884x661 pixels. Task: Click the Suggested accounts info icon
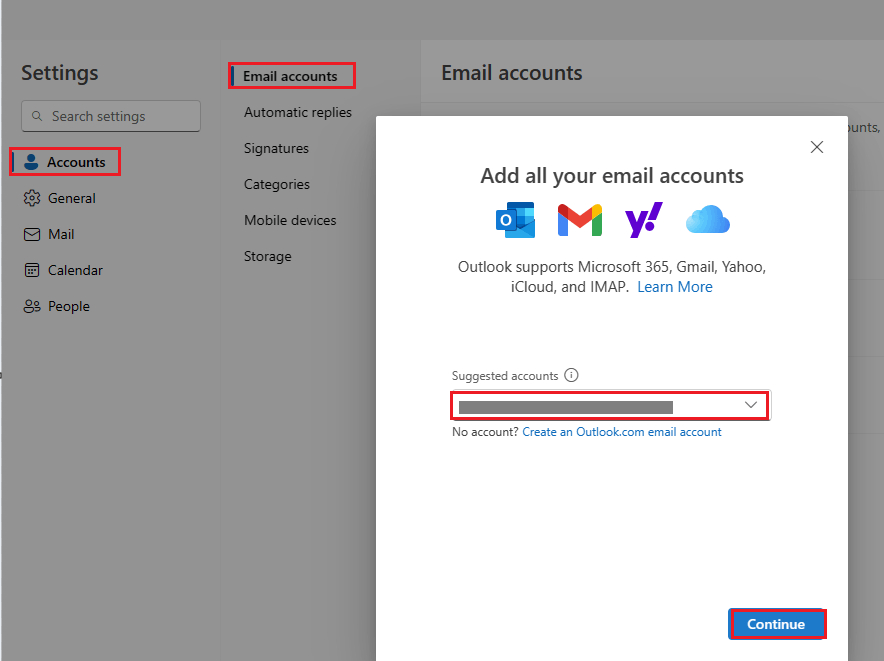(571, 375)
